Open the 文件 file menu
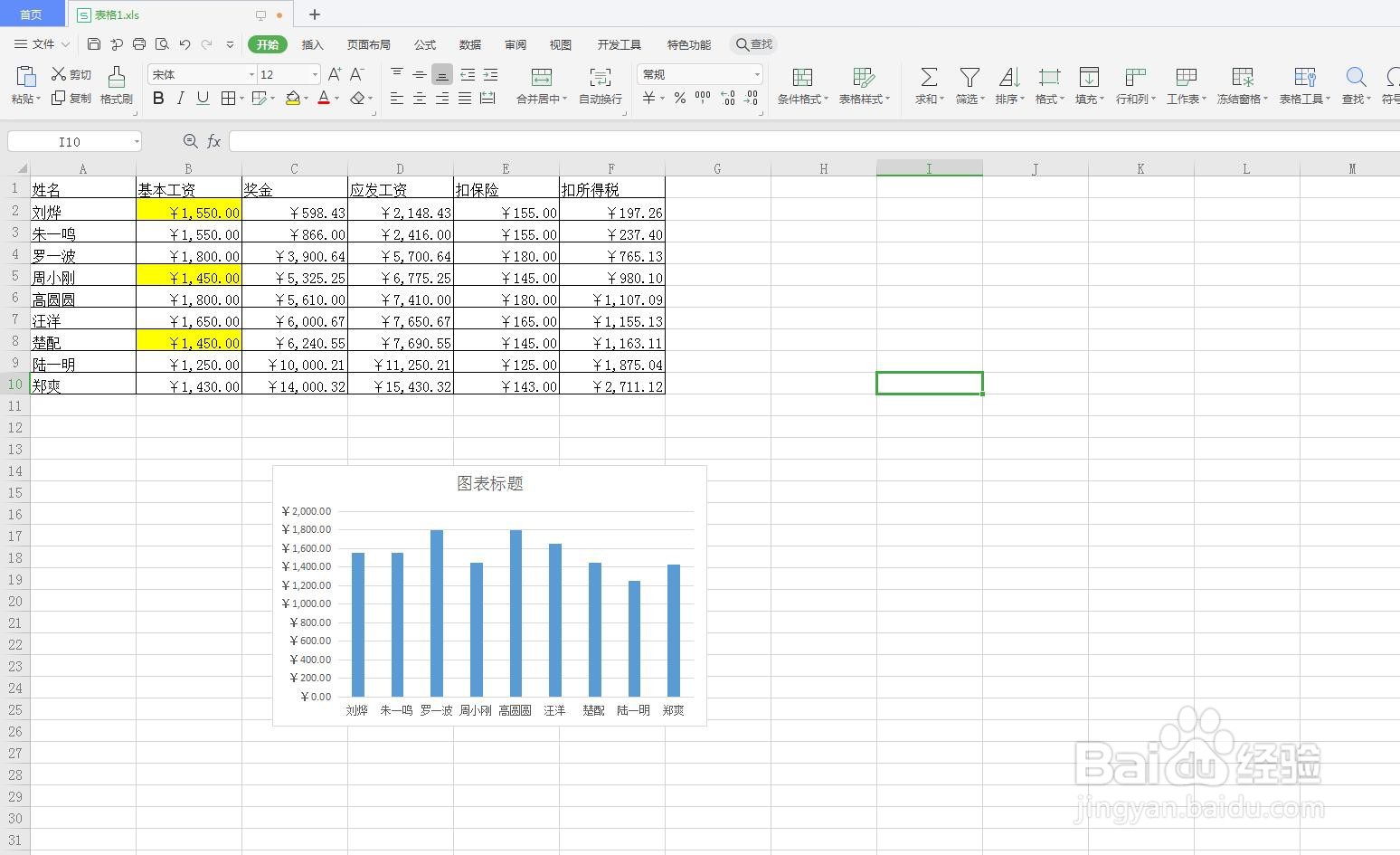This screenshot has width=1400, height=855. tap(42, 43)
